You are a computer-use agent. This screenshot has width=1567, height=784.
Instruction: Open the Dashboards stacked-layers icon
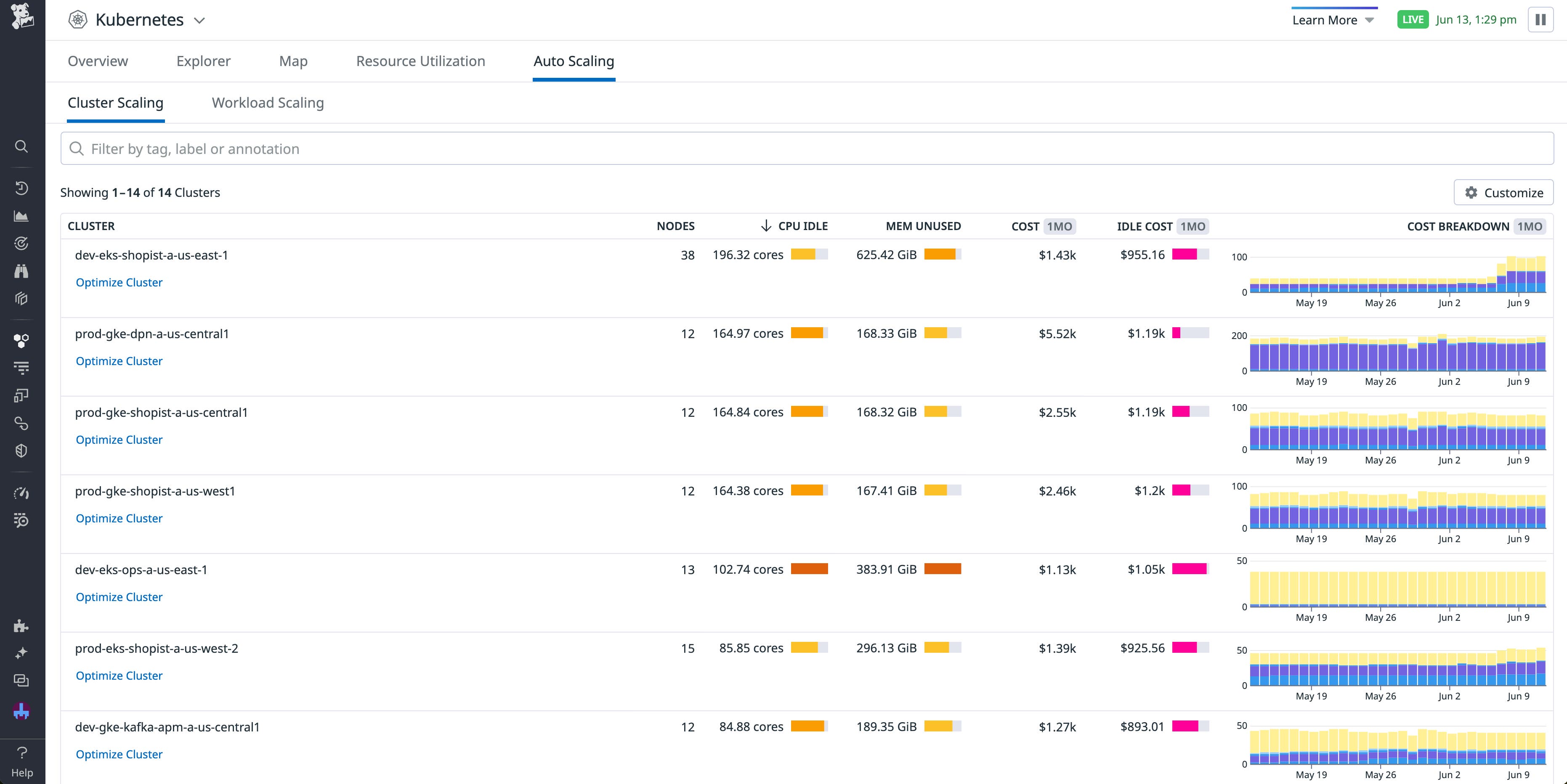click(x=22, y=299)
